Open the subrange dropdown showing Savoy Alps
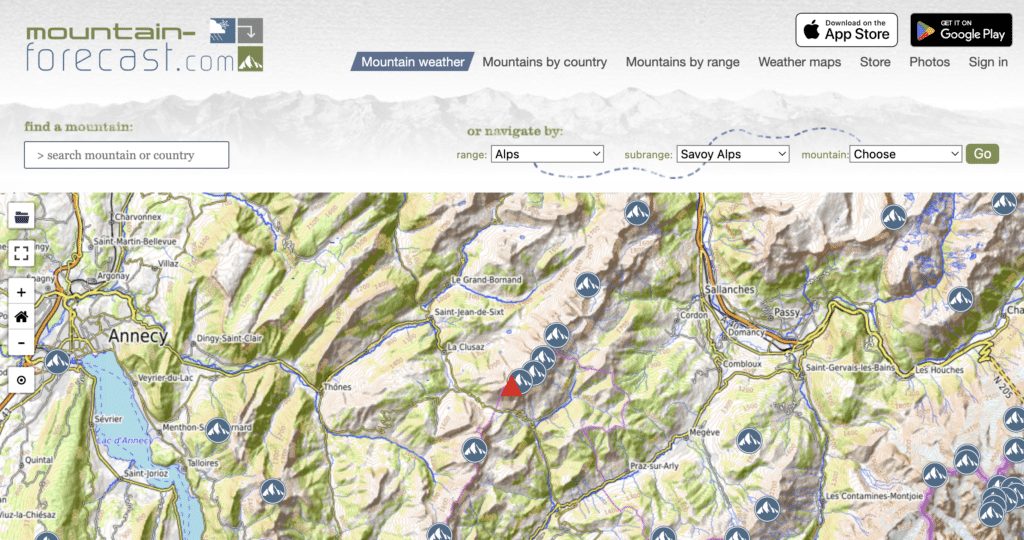The height and width of the screenshot is (540, 1024). pyautogui.click(x=733, y=154)
